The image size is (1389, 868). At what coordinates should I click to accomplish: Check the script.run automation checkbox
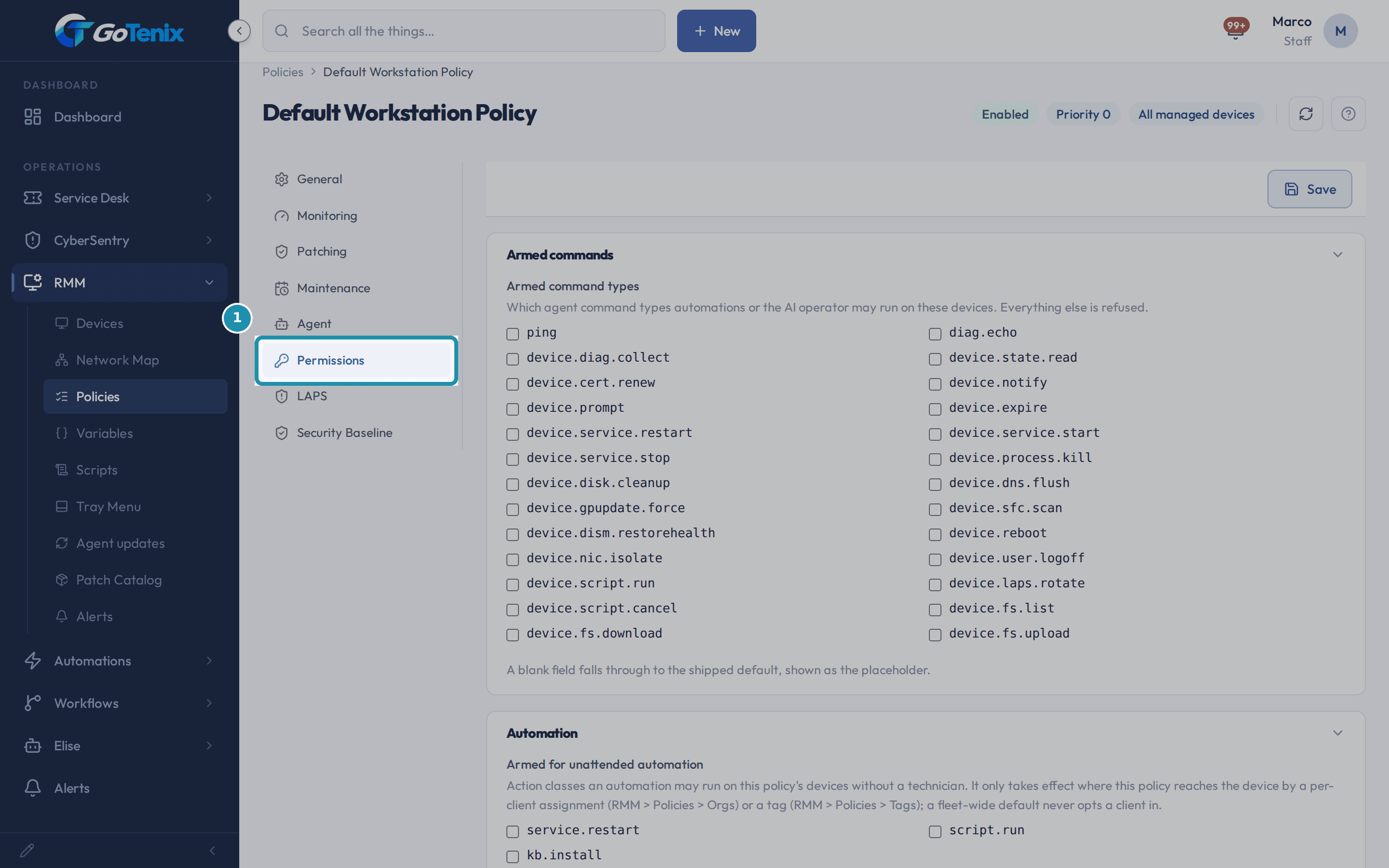coord(935,832)
